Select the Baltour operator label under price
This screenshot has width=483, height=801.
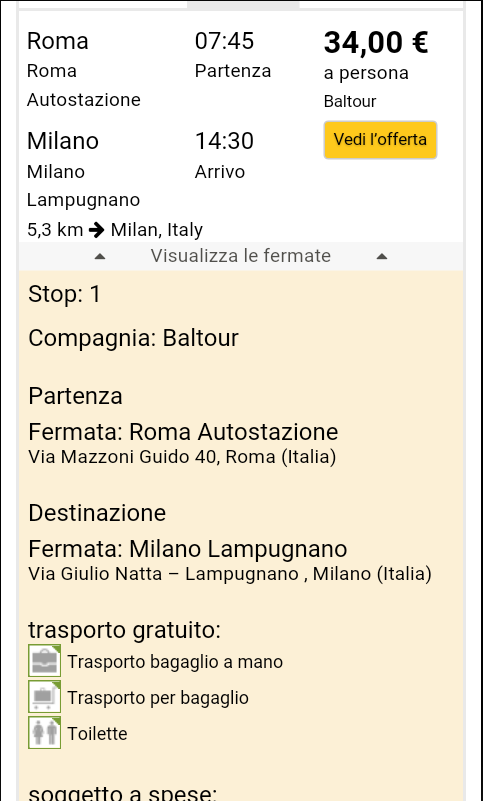click(x=350, y=101)
